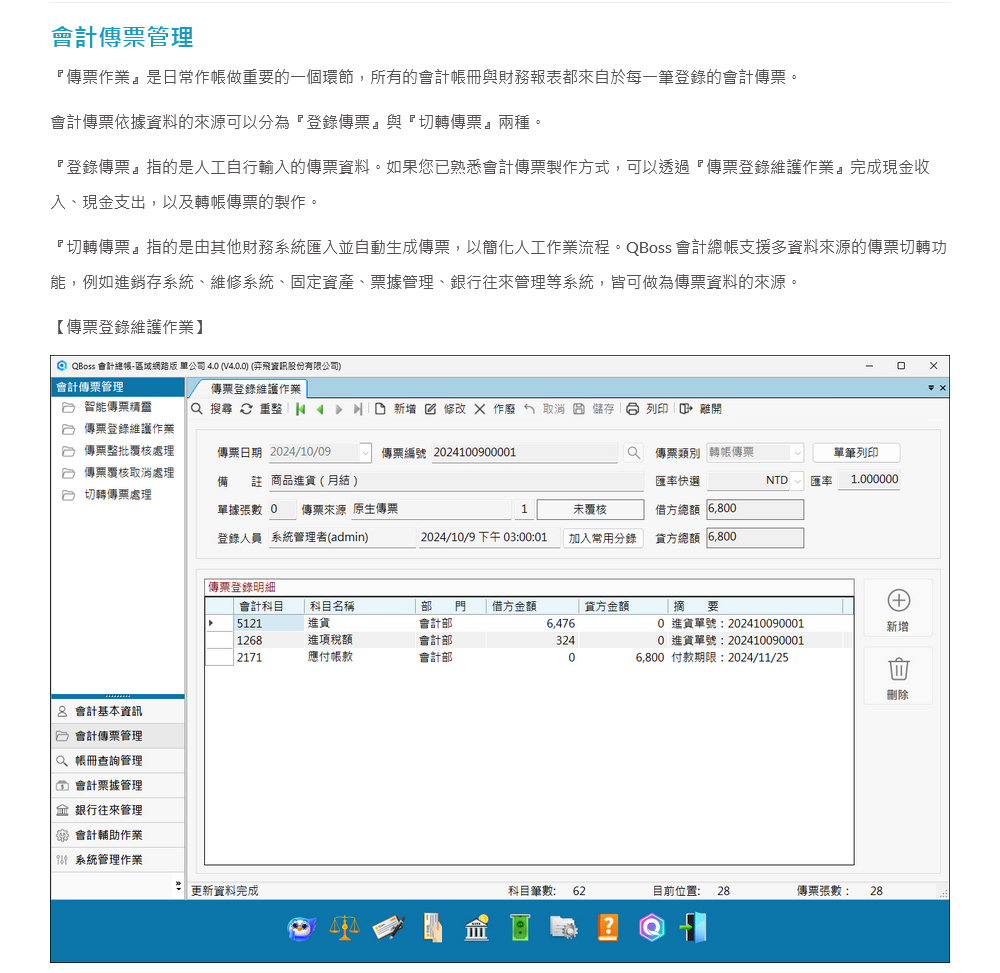Click the 列印 print toolbar button

click(x=647, y=409)
